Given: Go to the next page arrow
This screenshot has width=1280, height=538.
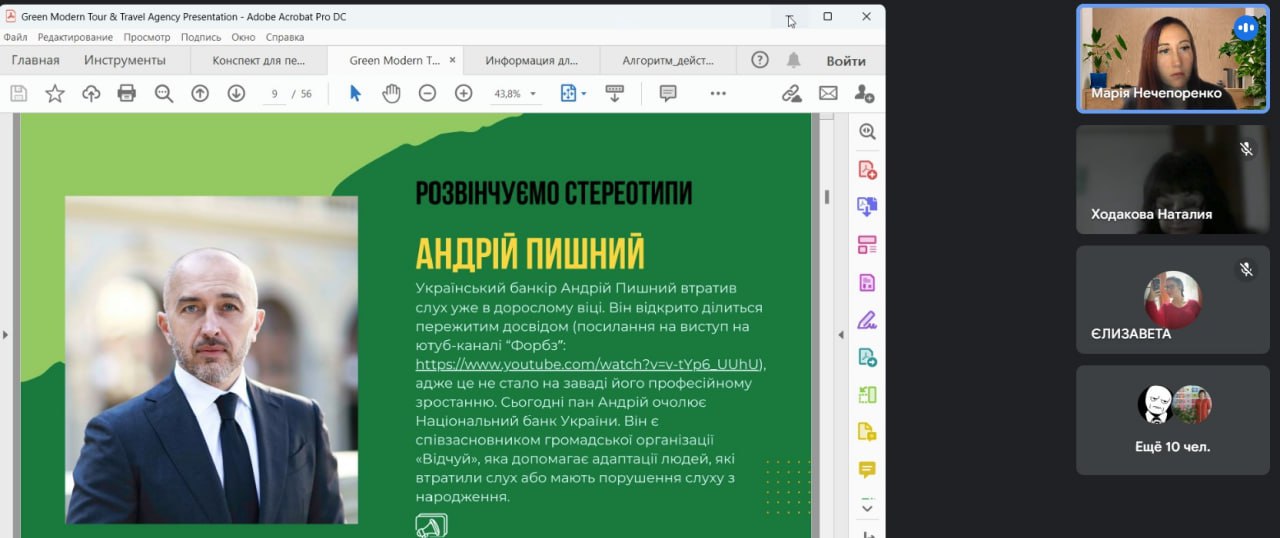Looking at the screenshot, I should (x=236, y=93).
